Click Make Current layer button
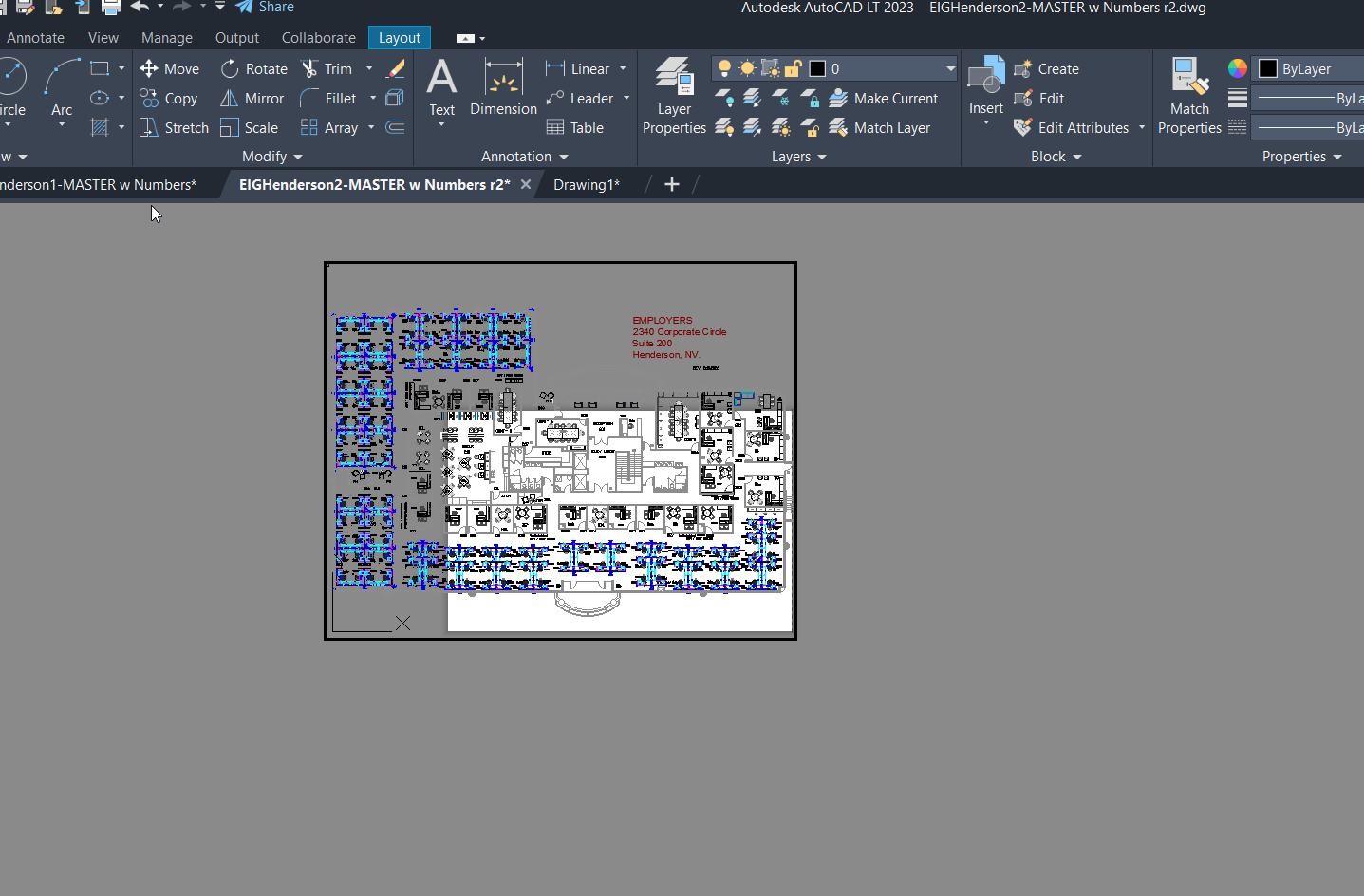Image resolution: width=1364 pixels, height=896 pixels. (x=883, y=98)
